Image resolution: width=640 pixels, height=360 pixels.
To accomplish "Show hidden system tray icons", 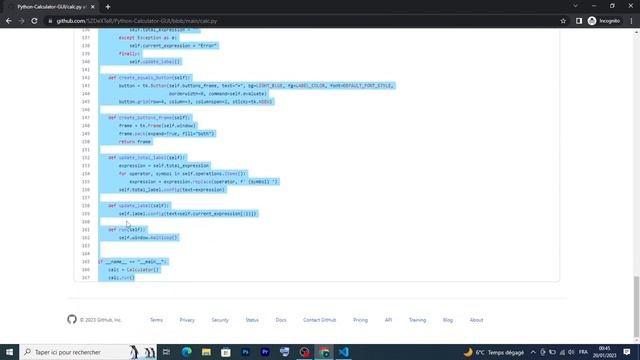I will click(x=533, y=352).
